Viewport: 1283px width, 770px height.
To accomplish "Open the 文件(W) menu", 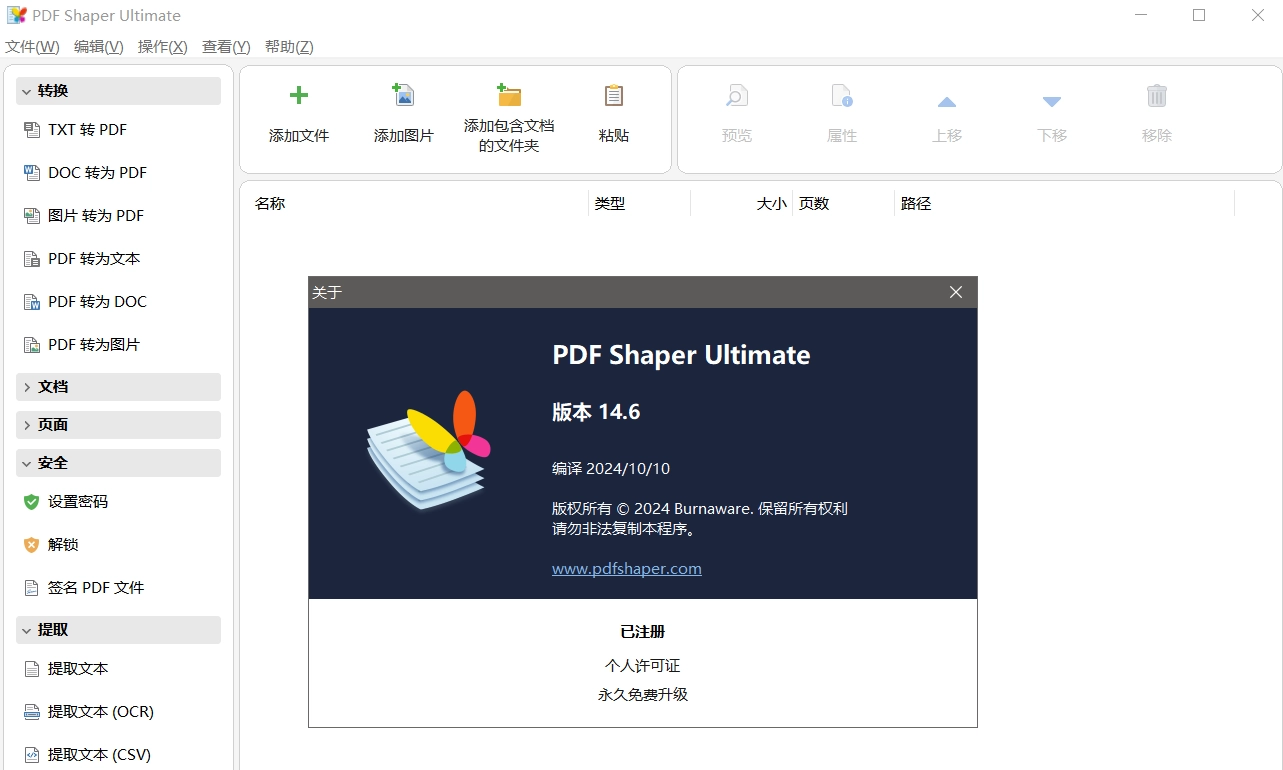I will tap(32, 47).
